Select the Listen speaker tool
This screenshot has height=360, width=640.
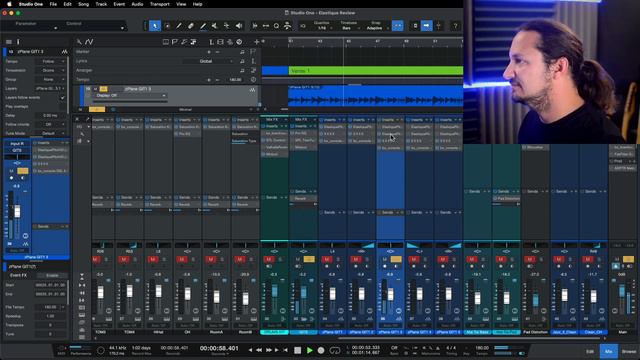[239, 26]
